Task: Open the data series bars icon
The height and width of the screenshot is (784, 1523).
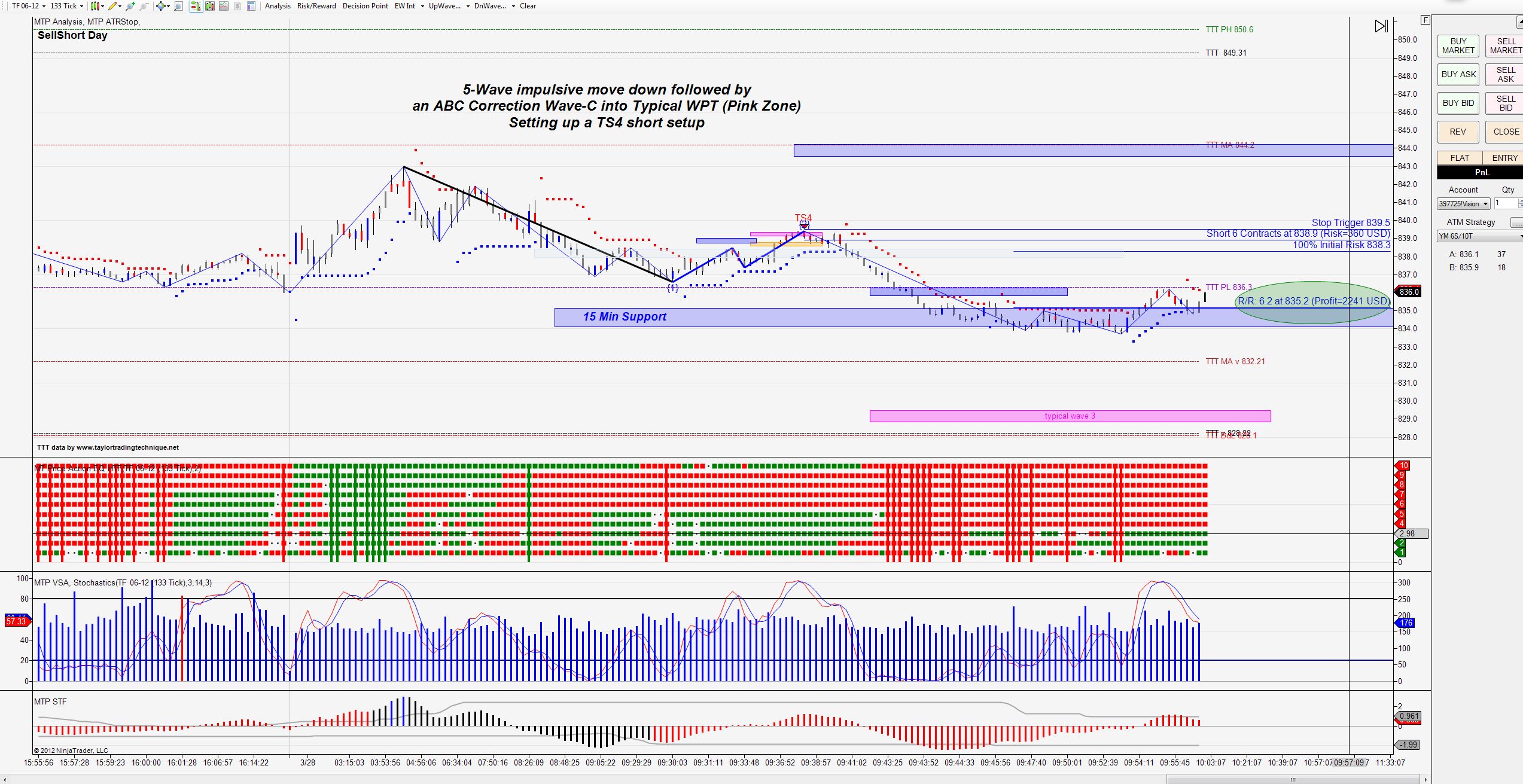Action: [209, 6]
